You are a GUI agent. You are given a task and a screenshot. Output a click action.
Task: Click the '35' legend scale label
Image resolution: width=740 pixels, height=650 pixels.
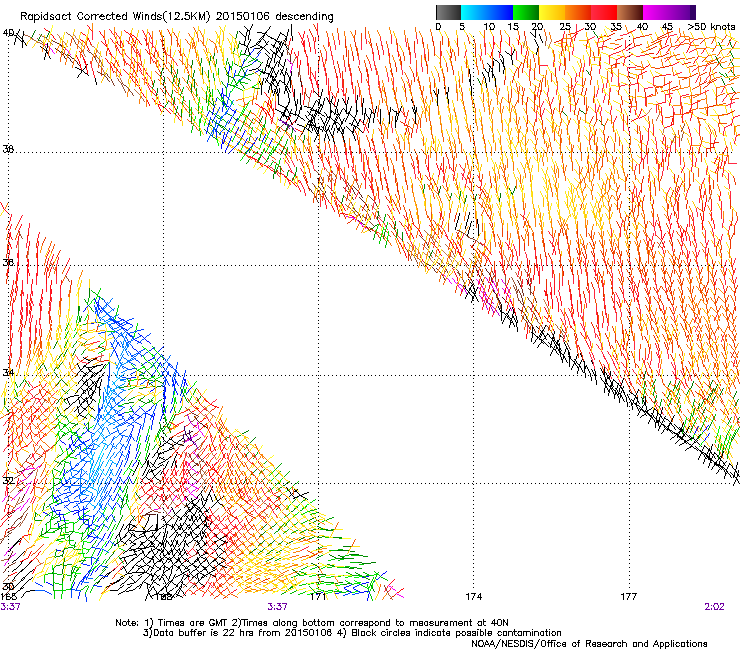click(616, 27)
